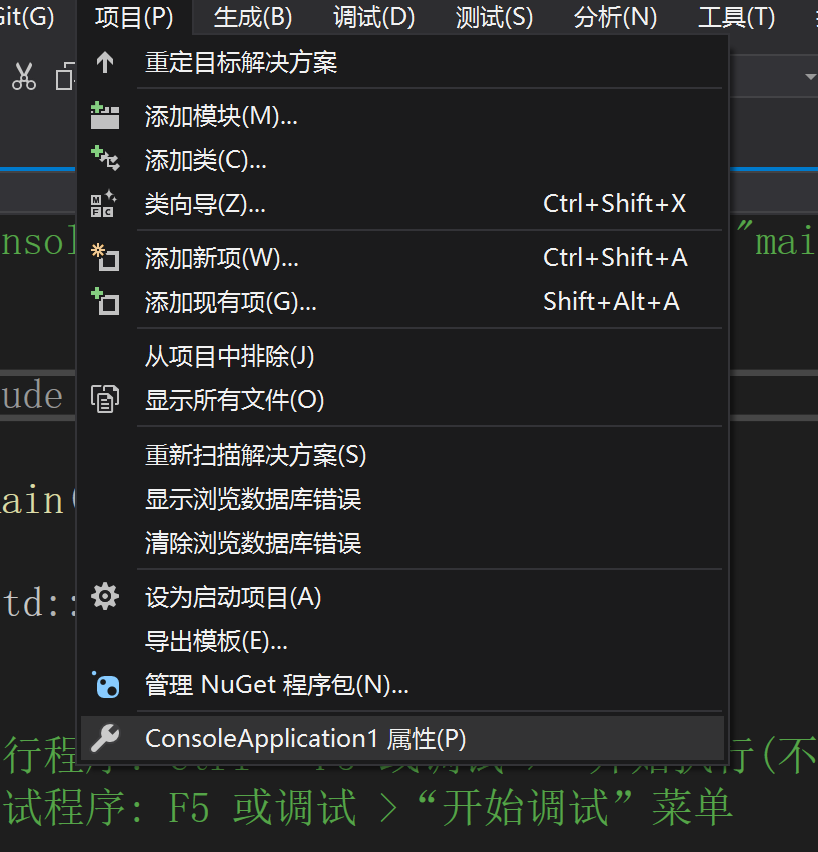Open the 工具(T) menu
818x852 pixels.
(736, 17)
